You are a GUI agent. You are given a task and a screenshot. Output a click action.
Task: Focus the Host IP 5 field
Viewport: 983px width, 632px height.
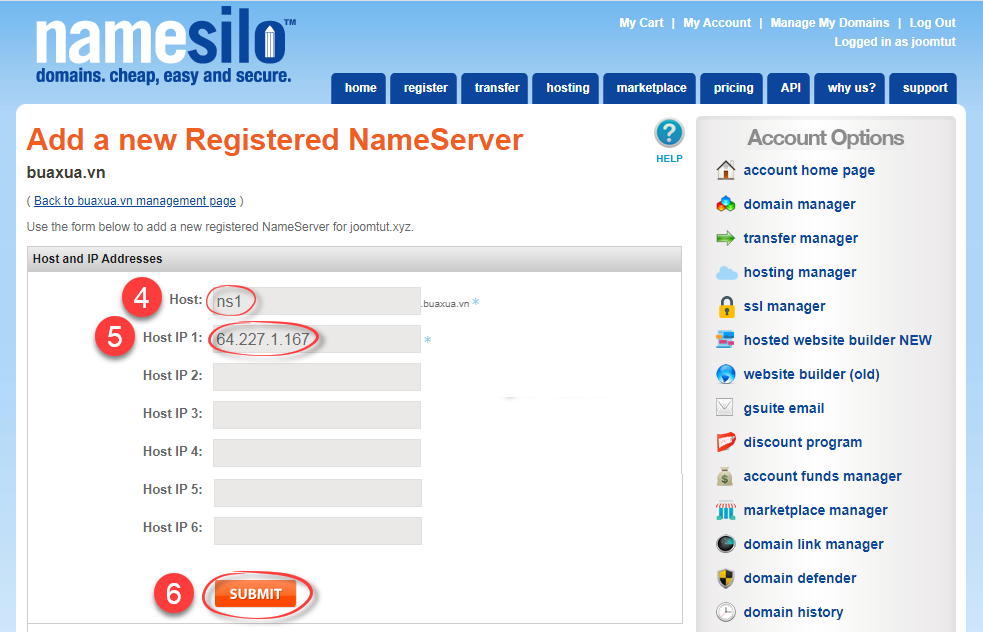[317, 493]
